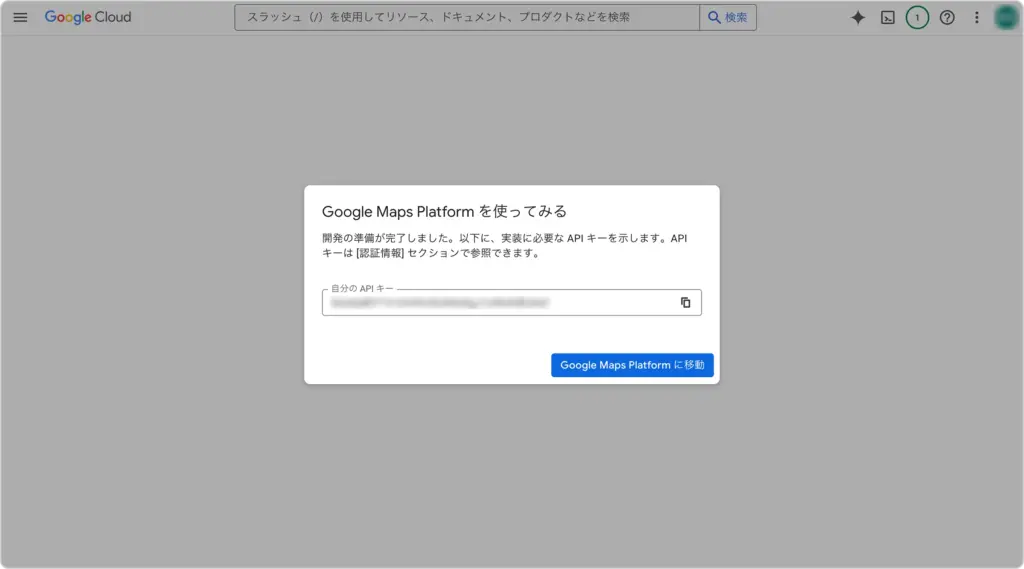Open the hamburger navigation menu
The height and width of the screenshot is (569, 1024).
point(20,18)
